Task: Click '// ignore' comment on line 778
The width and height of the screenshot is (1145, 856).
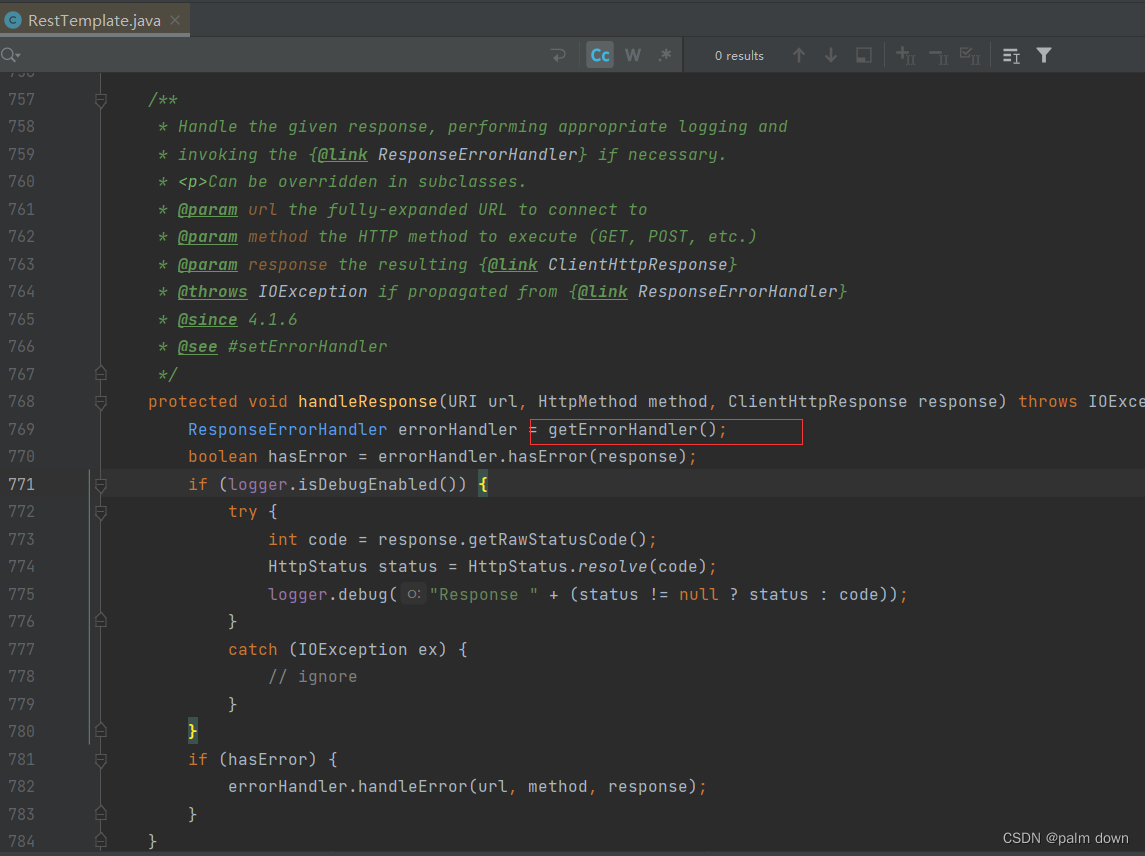Action: point(313,677)
